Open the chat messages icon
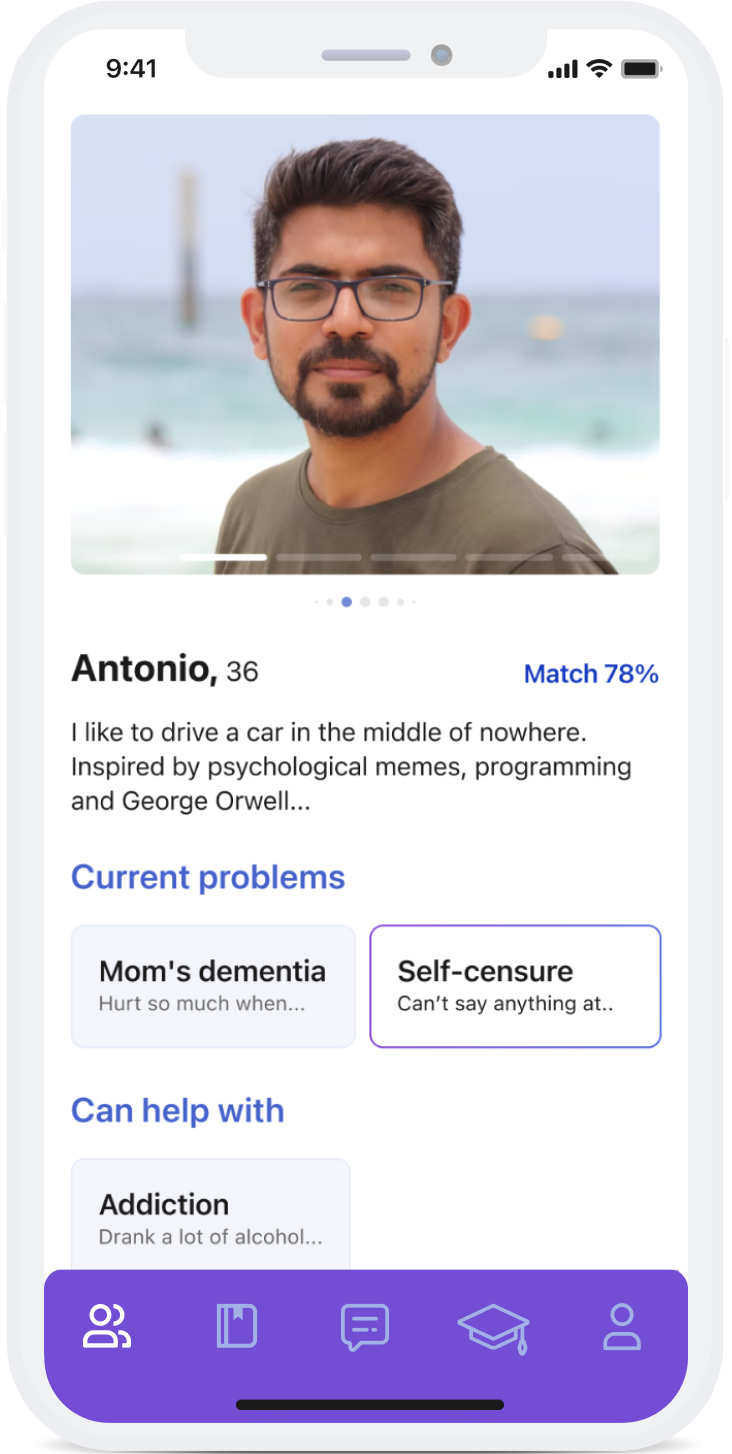Viewport: 732px width, 1454px height. coord(365,1328)
